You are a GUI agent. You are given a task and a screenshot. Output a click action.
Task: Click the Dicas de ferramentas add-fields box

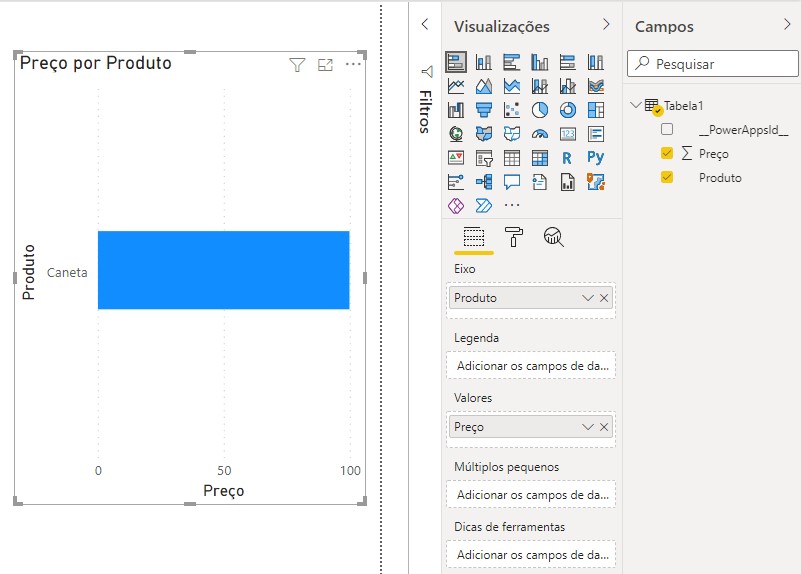(531, 555)
